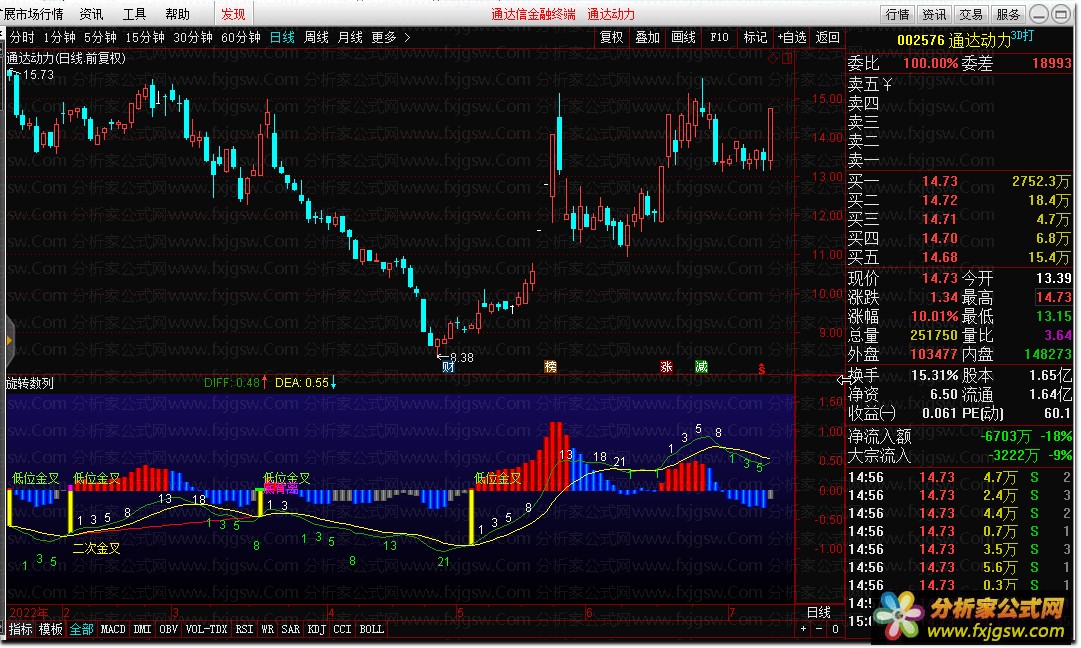Select the SAR indicator

pos(290,629)
